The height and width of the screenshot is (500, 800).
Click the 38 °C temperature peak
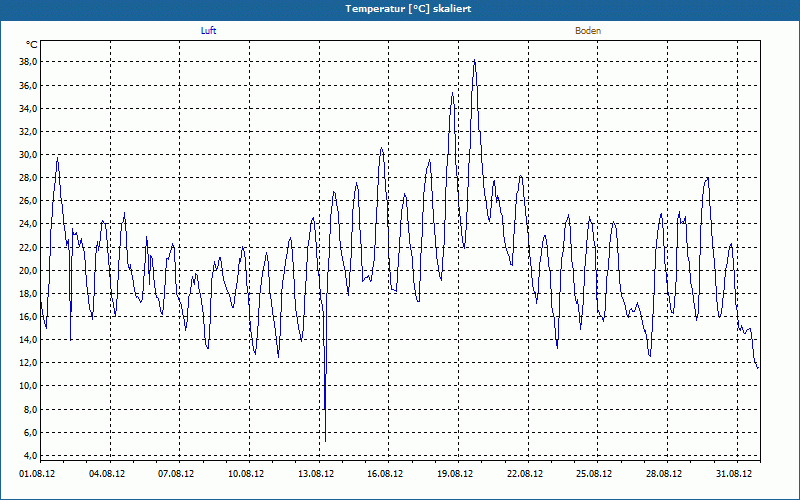tap(474, 61)
